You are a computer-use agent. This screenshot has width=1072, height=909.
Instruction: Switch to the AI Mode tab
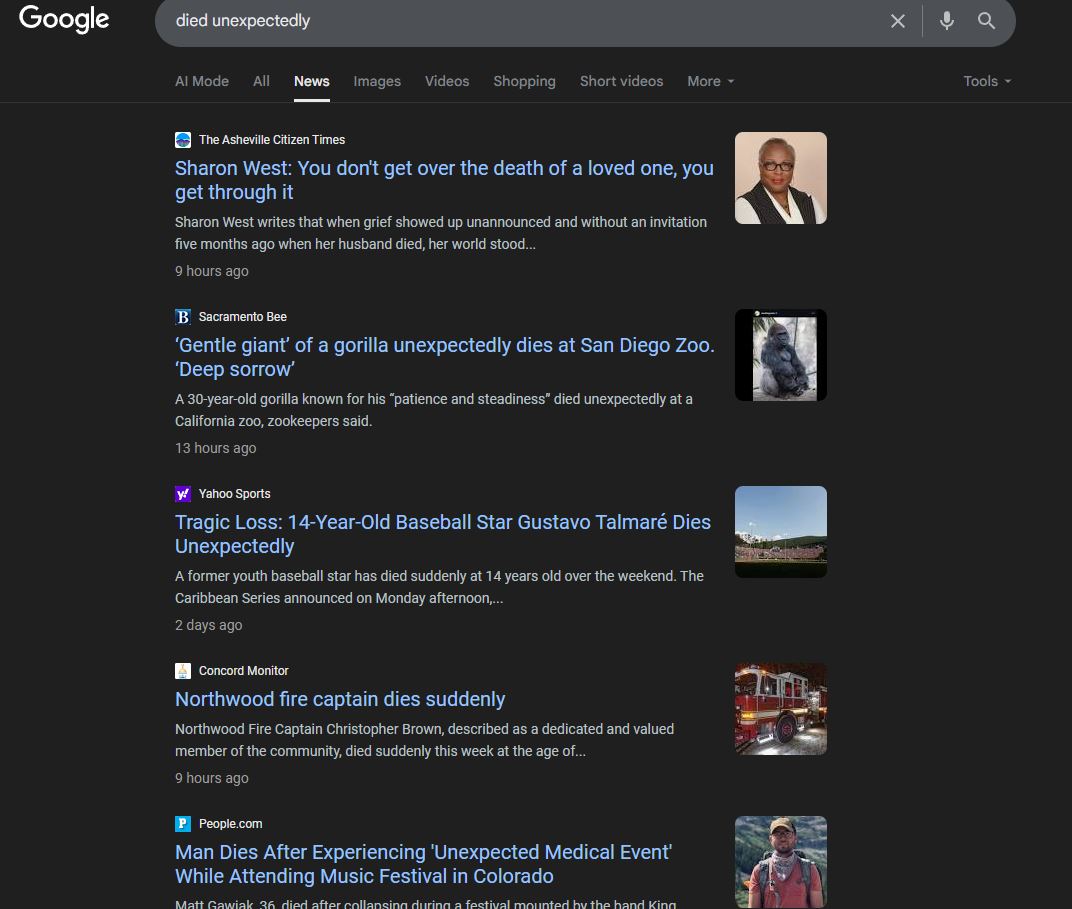point(202,81)
